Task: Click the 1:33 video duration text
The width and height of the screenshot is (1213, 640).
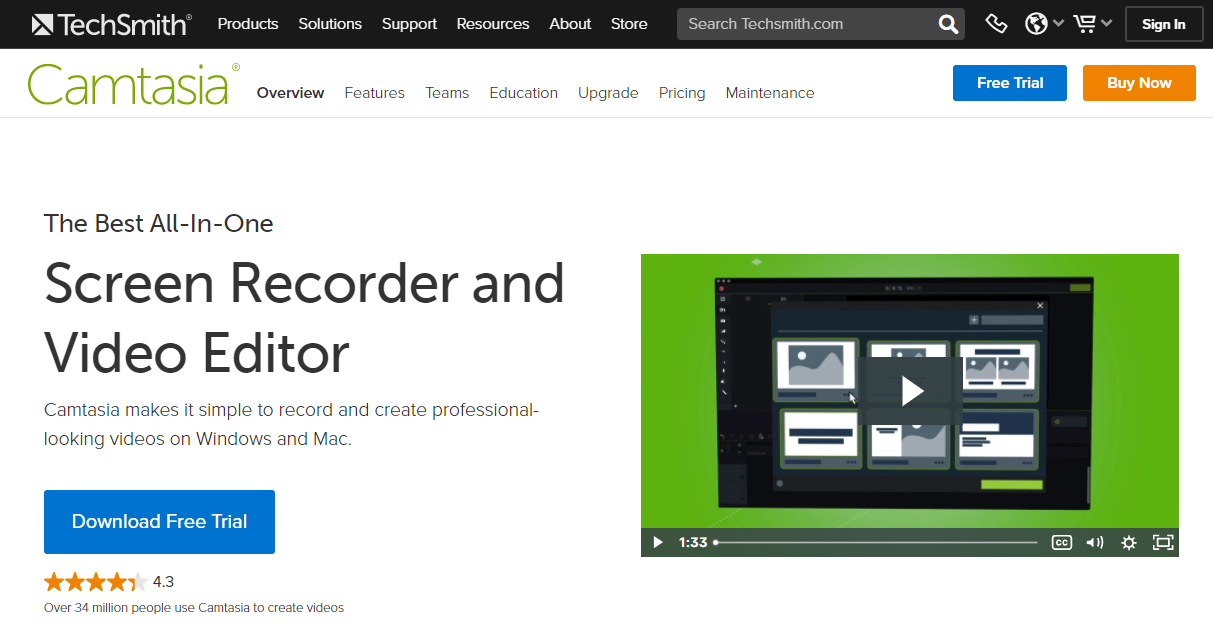Action: click(693, 543)
